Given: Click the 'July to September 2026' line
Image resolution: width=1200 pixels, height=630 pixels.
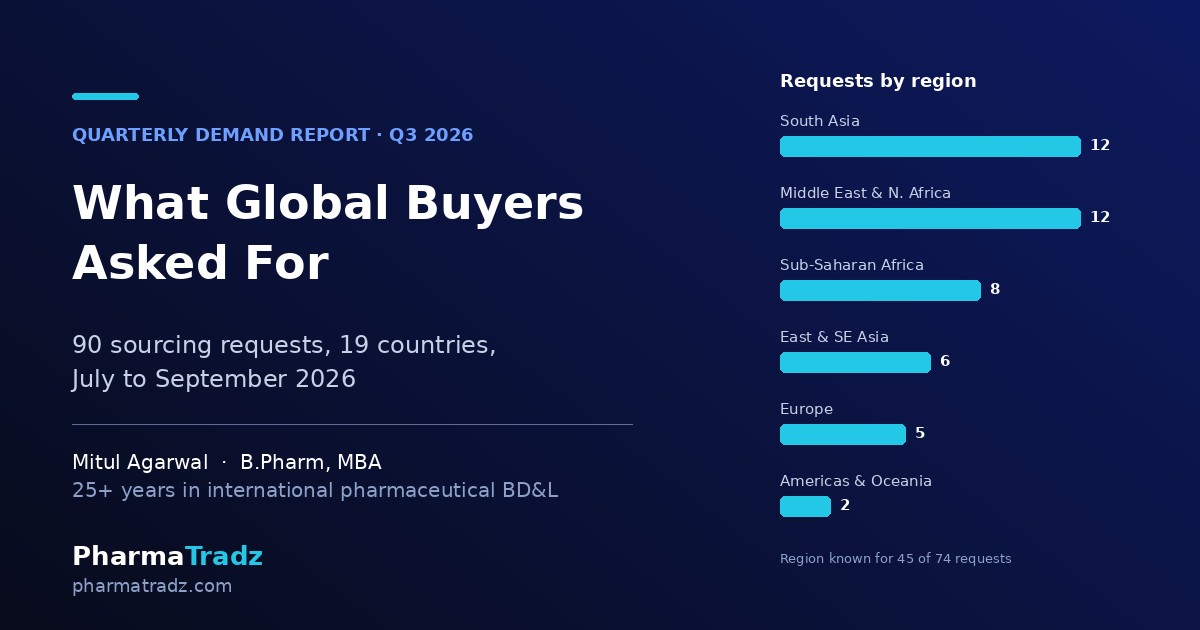Looking at the screenshot, I should tap(214, 380).
